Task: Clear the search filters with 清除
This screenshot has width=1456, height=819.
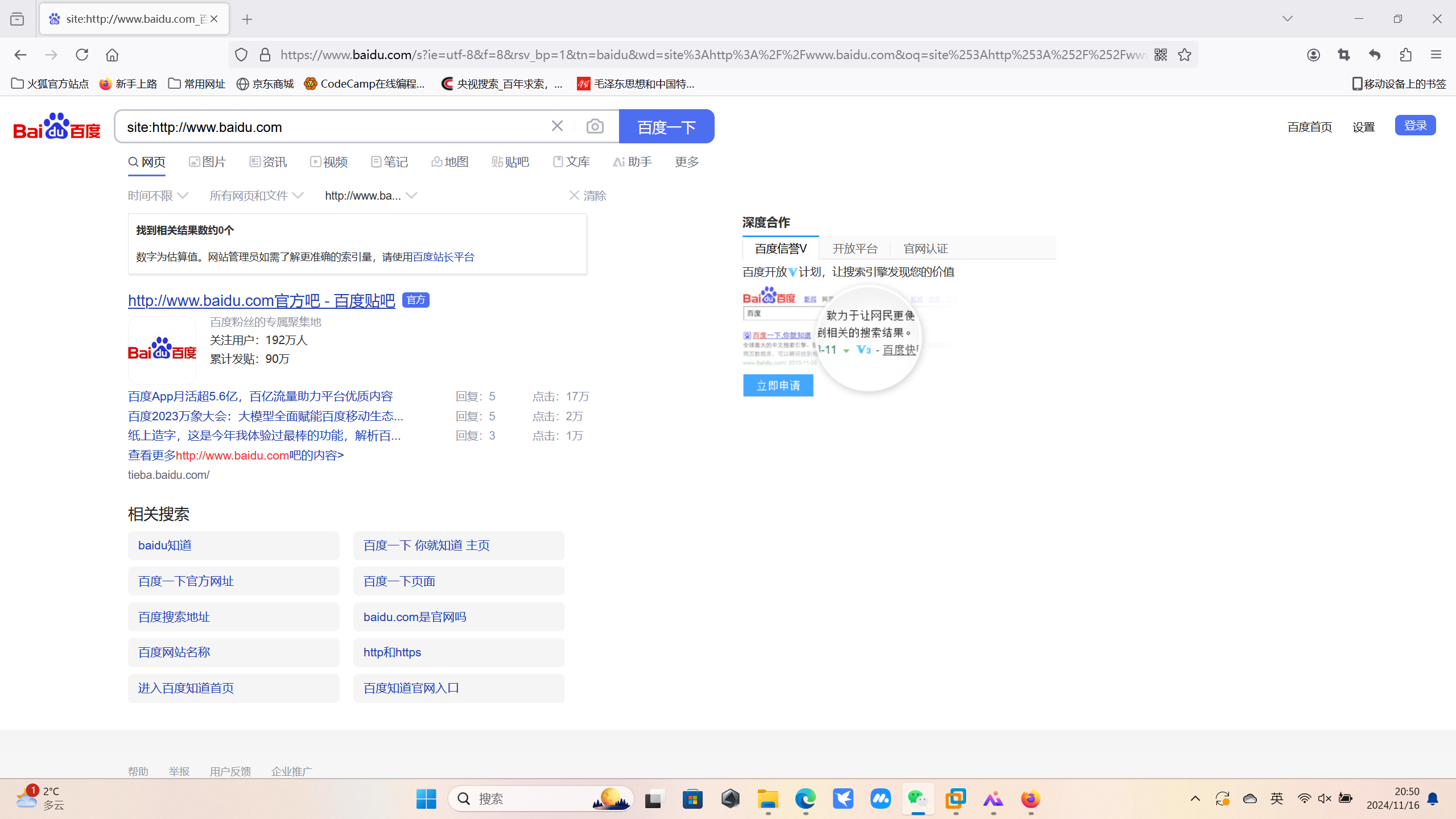Action: [x=588, y=196]
